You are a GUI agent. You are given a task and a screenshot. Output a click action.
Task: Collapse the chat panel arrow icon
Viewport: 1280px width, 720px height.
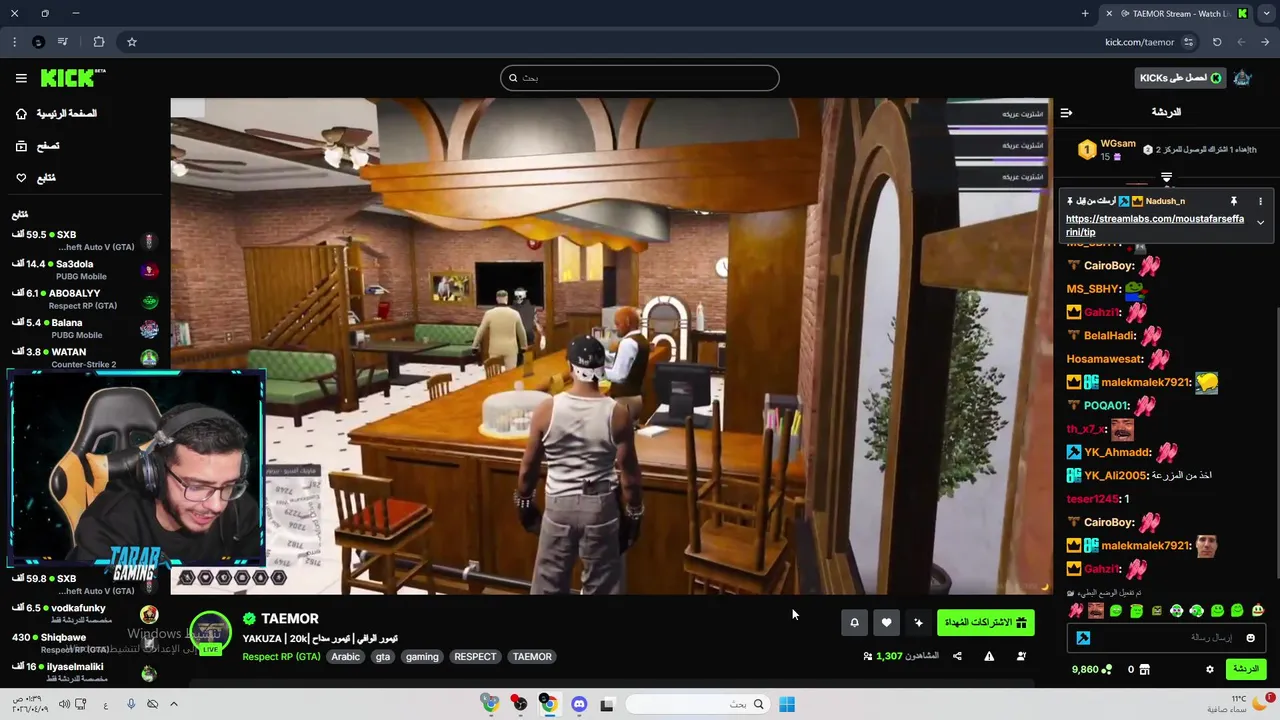coord(1066,113)
